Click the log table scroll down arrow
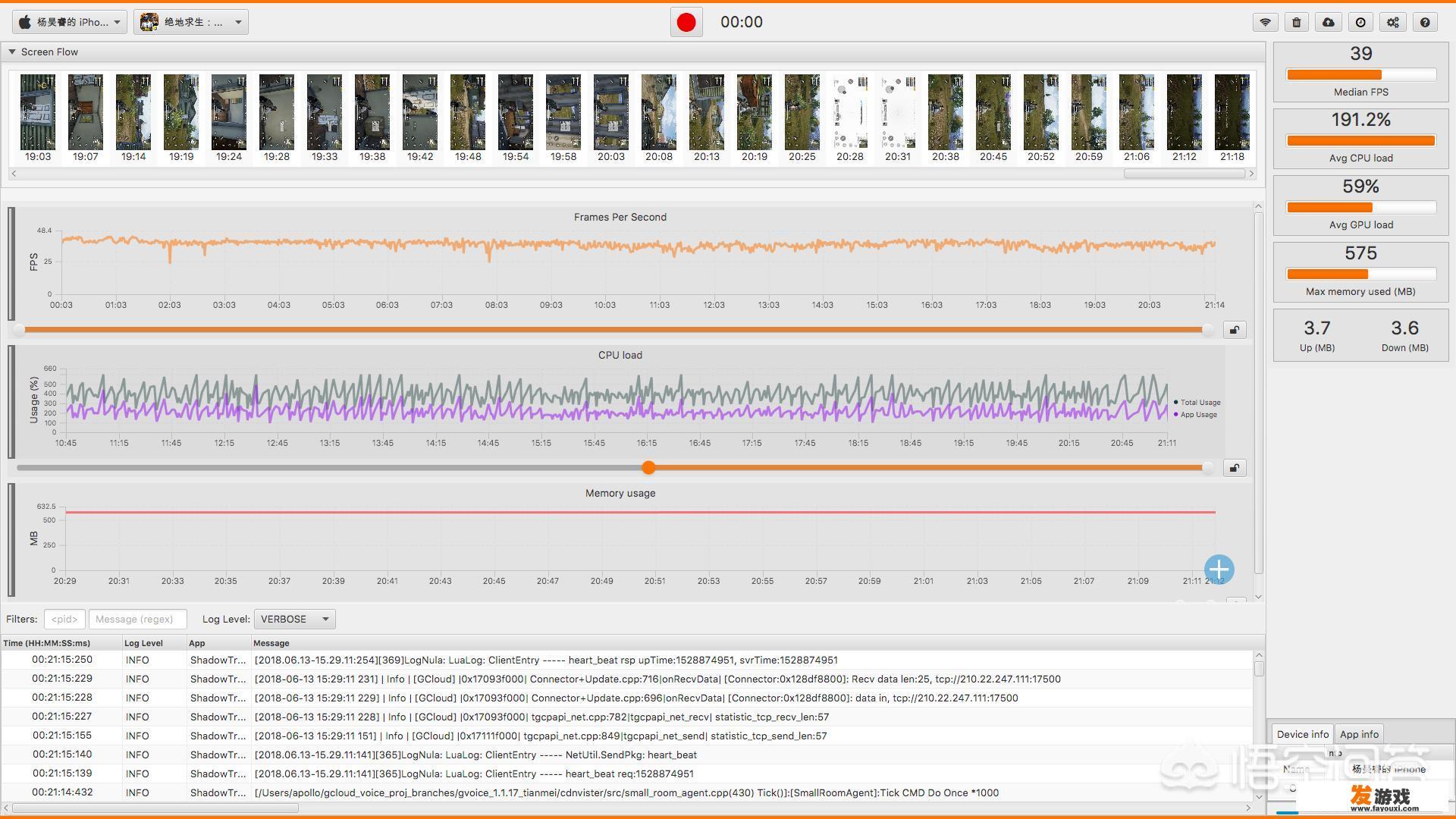Image resolution: width=1456 pixels, height=819 pixels. 1259,796
